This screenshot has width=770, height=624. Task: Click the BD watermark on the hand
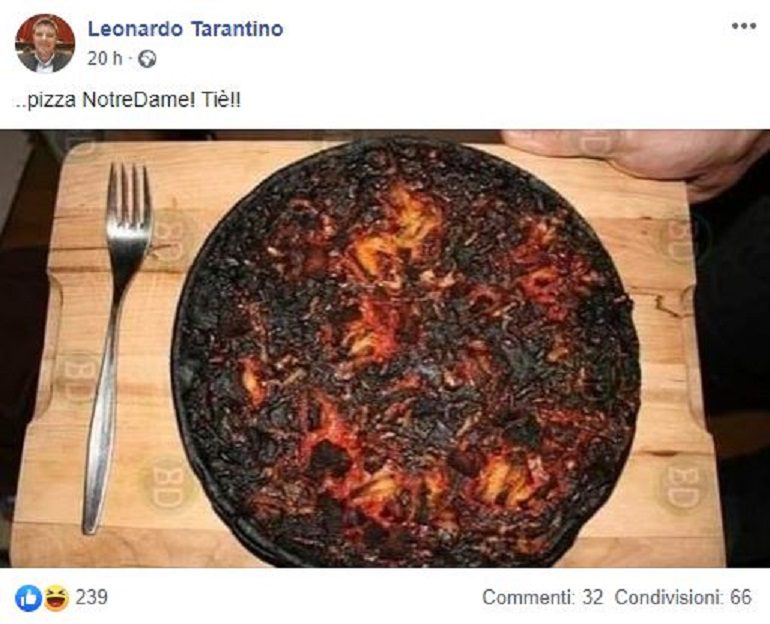595,142
